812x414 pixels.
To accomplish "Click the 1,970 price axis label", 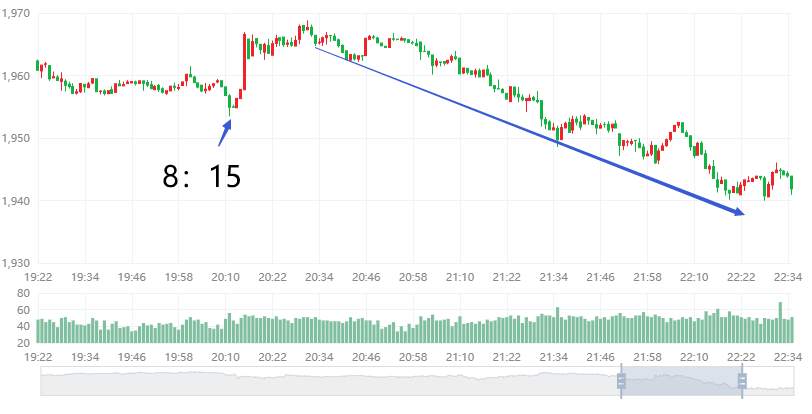I will coord(16,14).
